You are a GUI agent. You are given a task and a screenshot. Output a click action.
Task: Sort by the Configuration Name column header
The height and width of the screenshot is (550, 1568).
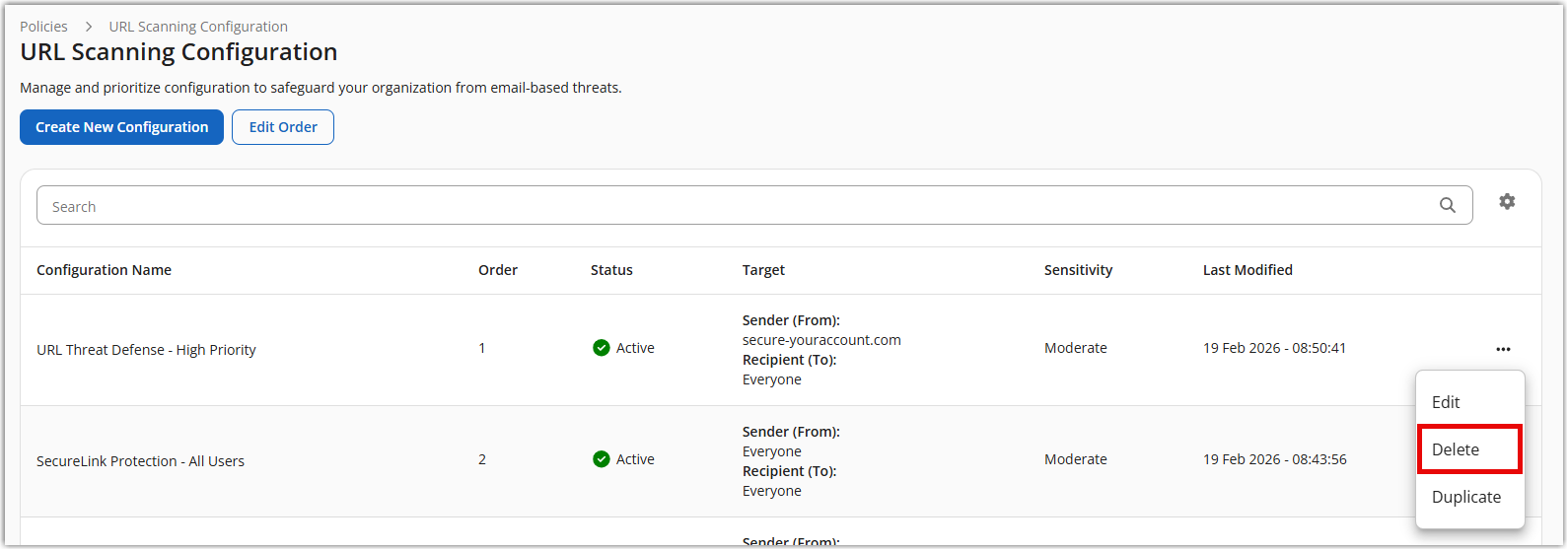[104, 270]
